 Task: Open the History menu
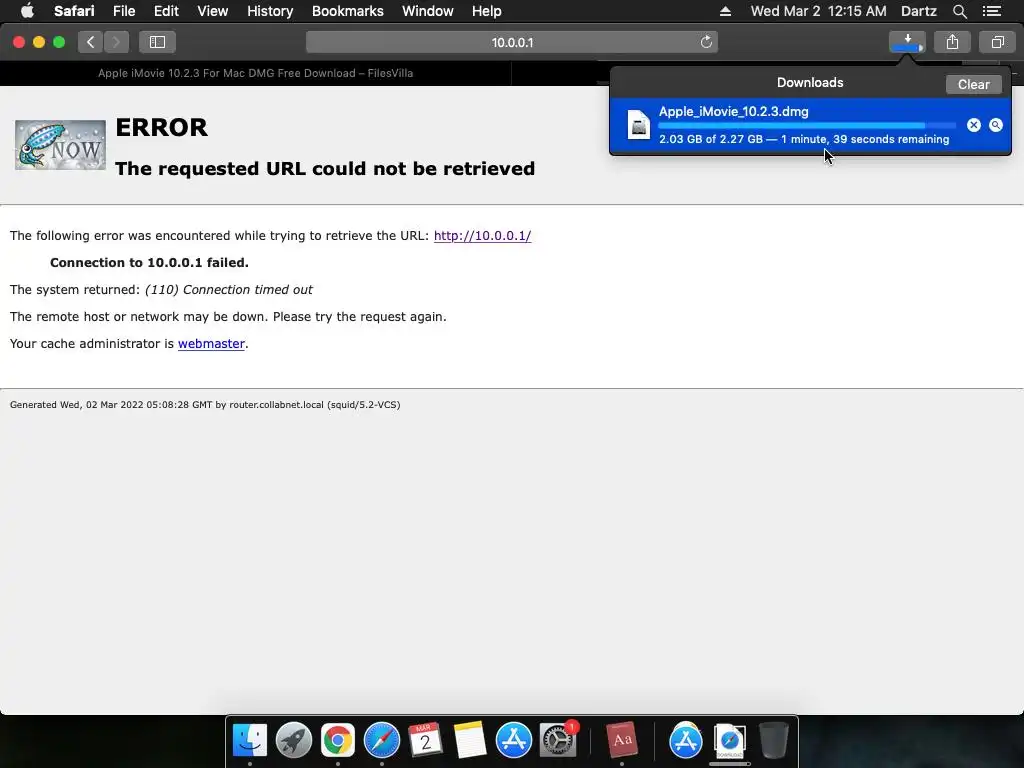point(270,11)
